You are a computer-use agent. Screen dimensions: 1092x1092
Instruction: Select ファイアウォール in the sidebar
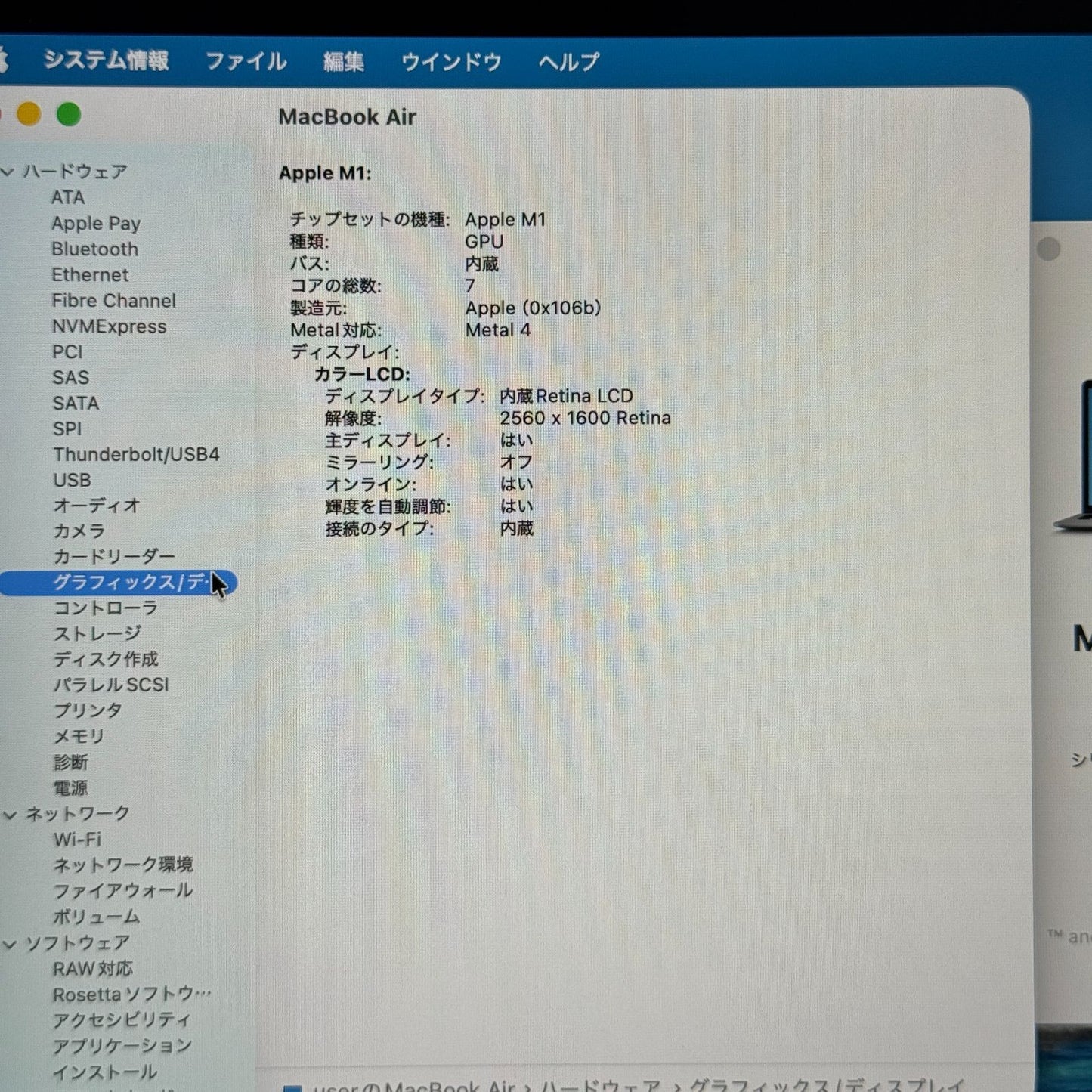point(122,891)
